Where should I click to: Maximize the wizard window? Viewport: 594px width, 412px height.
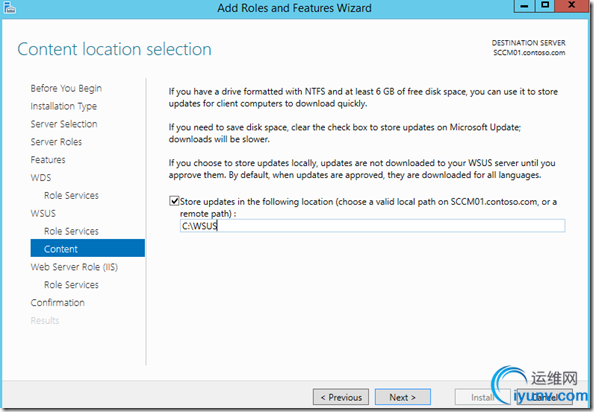(x=545, y=6)
